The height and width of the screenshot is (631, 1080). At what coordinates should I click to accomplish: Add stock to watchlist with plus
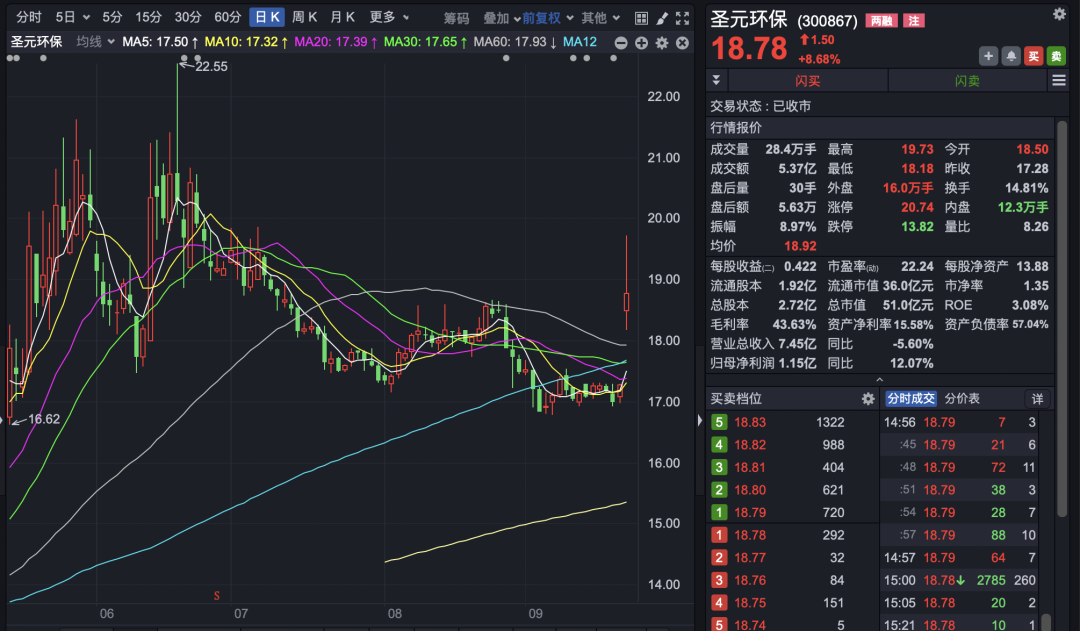(989, 57)
